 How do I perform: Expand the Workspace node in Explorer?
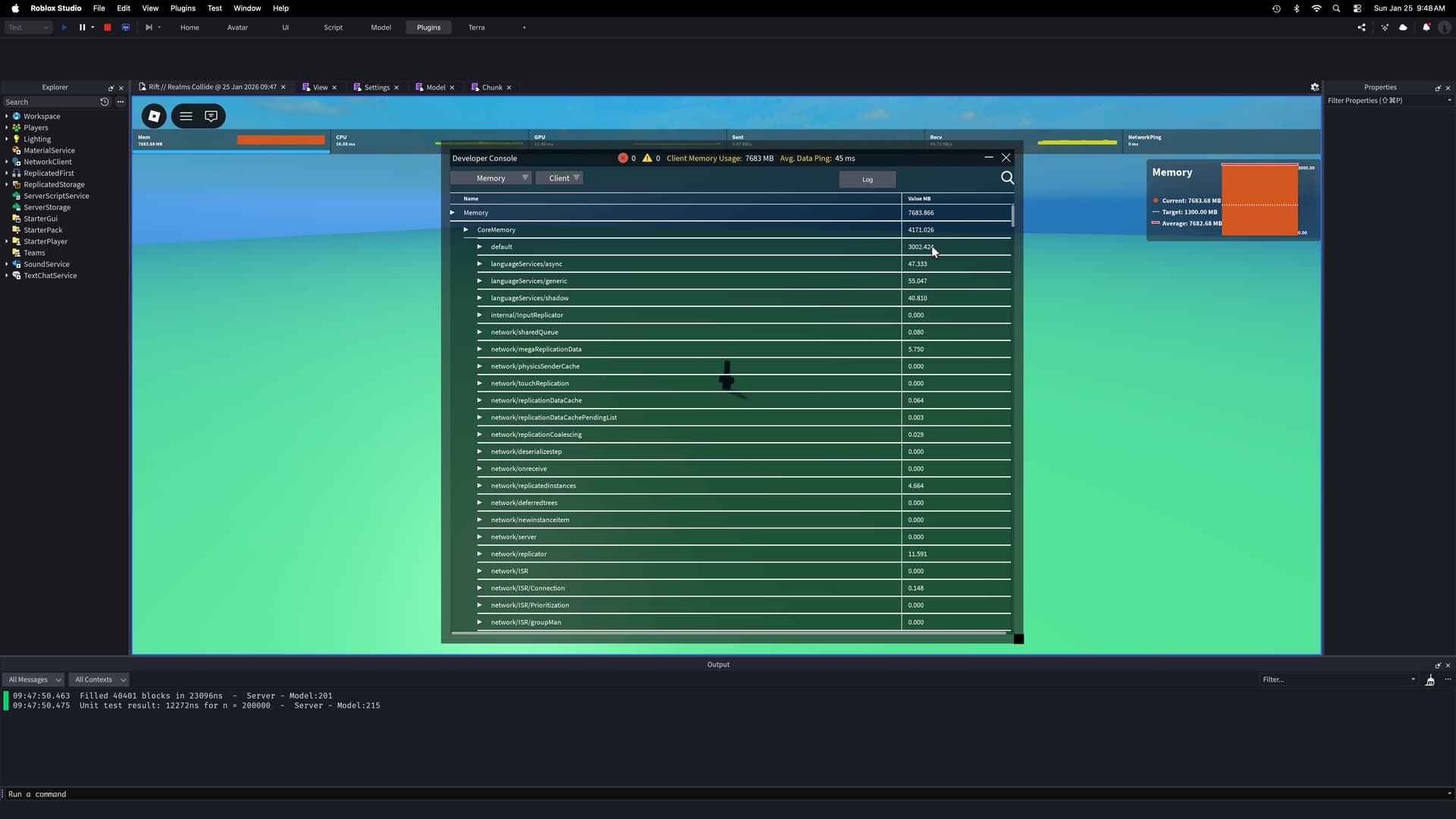[7, 116]
